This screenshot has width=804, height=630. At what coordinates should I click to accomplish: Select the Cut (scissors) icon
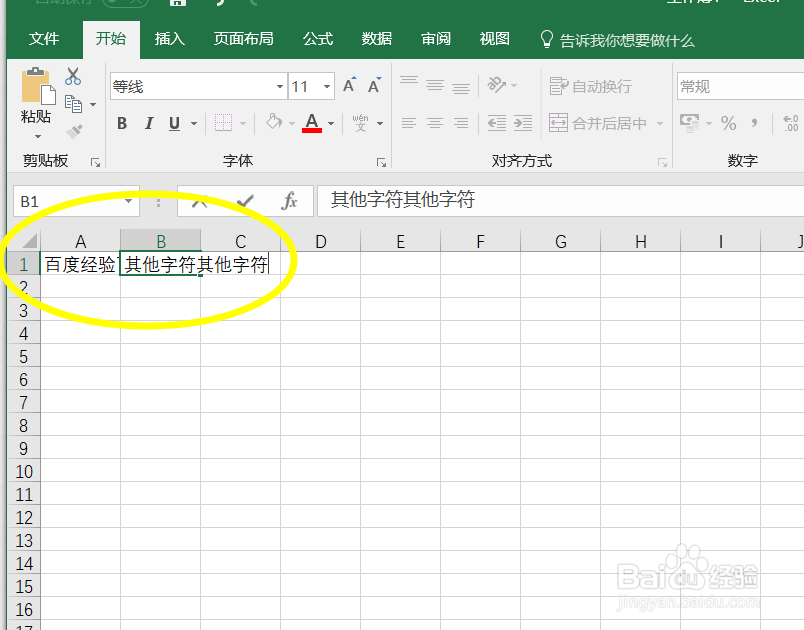click(73, 76)
